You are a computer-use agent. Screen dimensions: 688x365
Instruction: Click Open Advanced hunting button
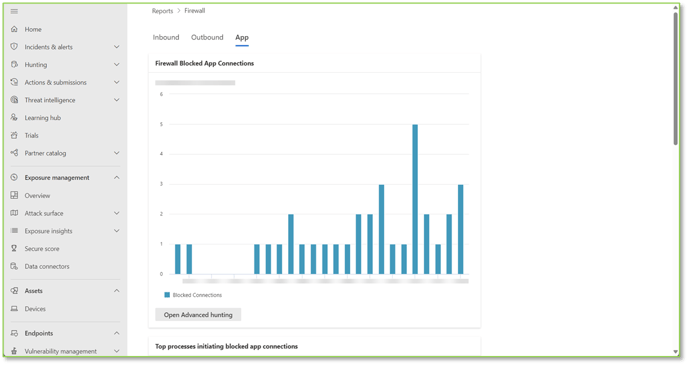198,315
